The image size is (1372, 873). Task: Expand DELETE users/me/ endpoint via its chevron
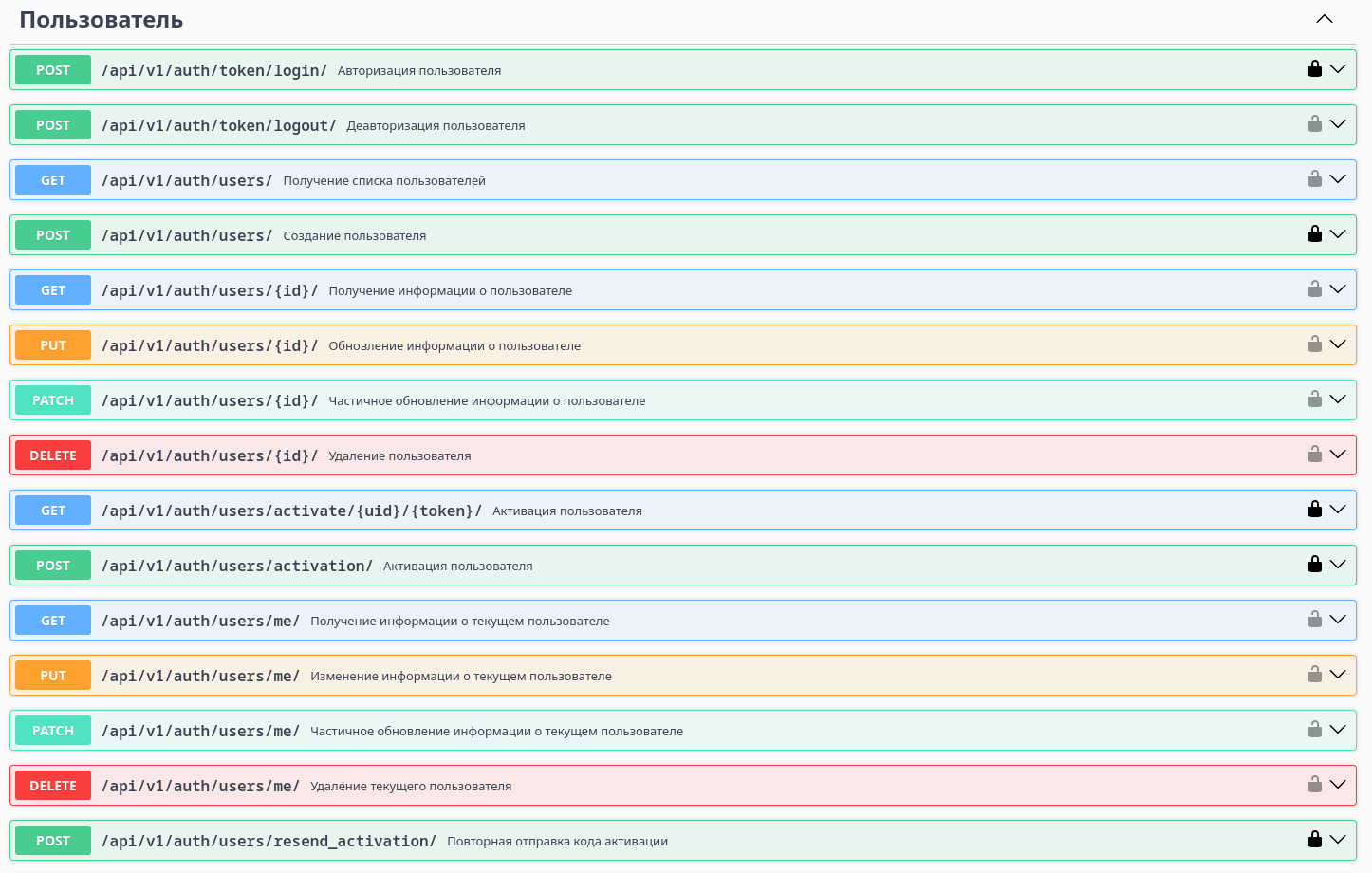click(1338, 785)
